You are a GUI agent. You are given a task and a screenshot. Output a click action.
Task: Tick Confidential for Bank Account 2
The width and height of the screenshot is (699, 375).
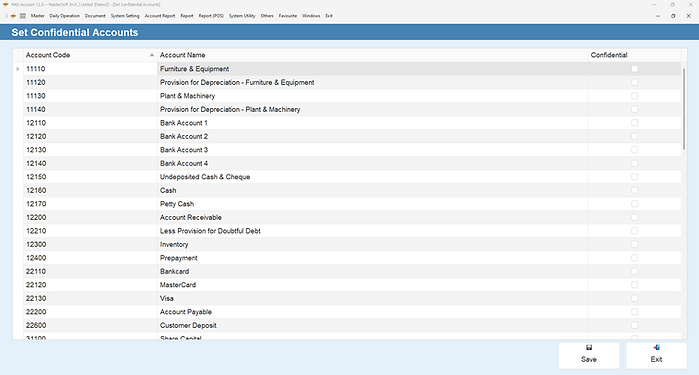(x=634, y=136)
